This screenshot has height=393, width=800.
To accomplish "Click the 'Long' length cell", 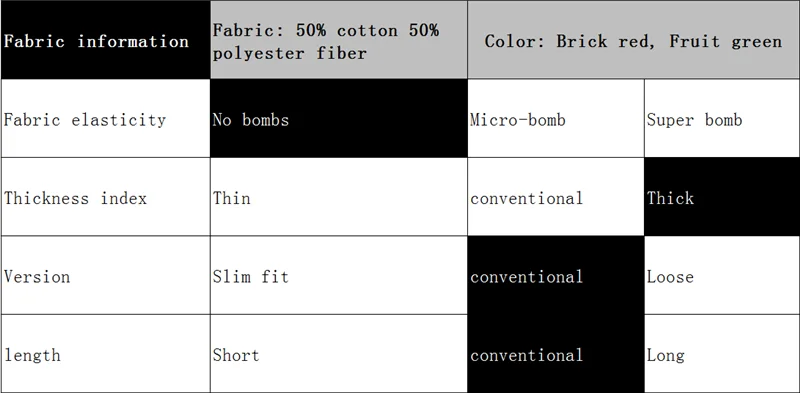I will point(722,354).
